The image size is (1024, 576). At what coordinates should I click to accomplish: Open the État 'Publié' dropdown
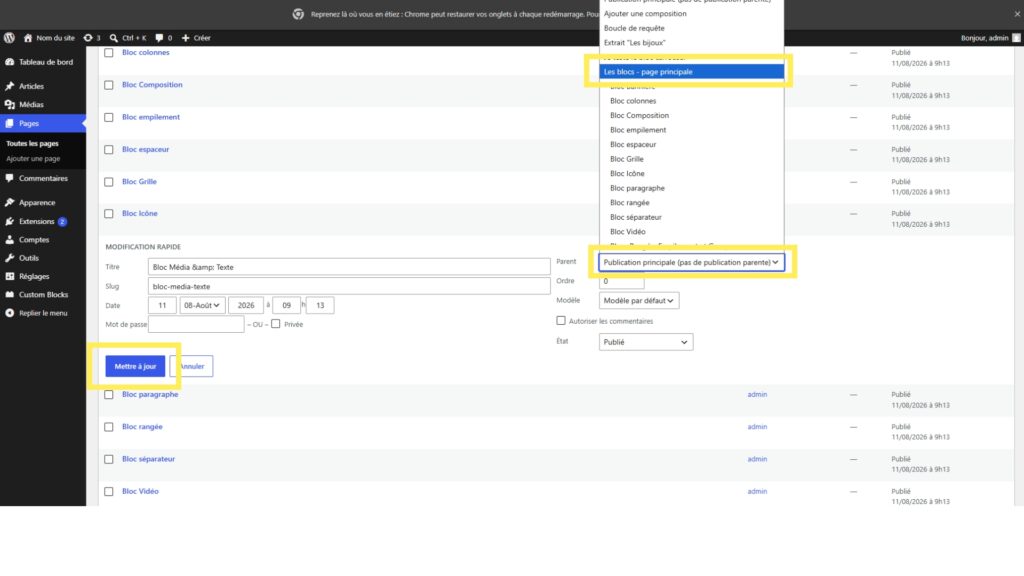point(646,342)
